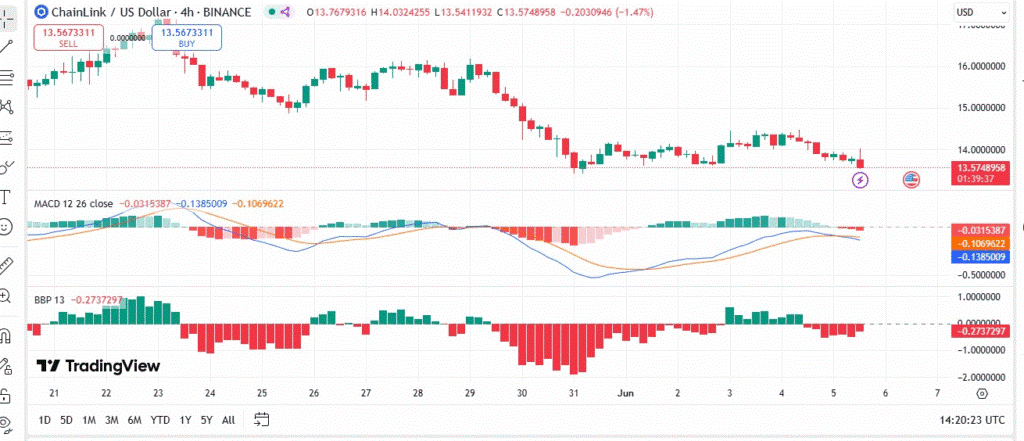Select the Text tool
1024x441 pixels.
click(6, 197)
